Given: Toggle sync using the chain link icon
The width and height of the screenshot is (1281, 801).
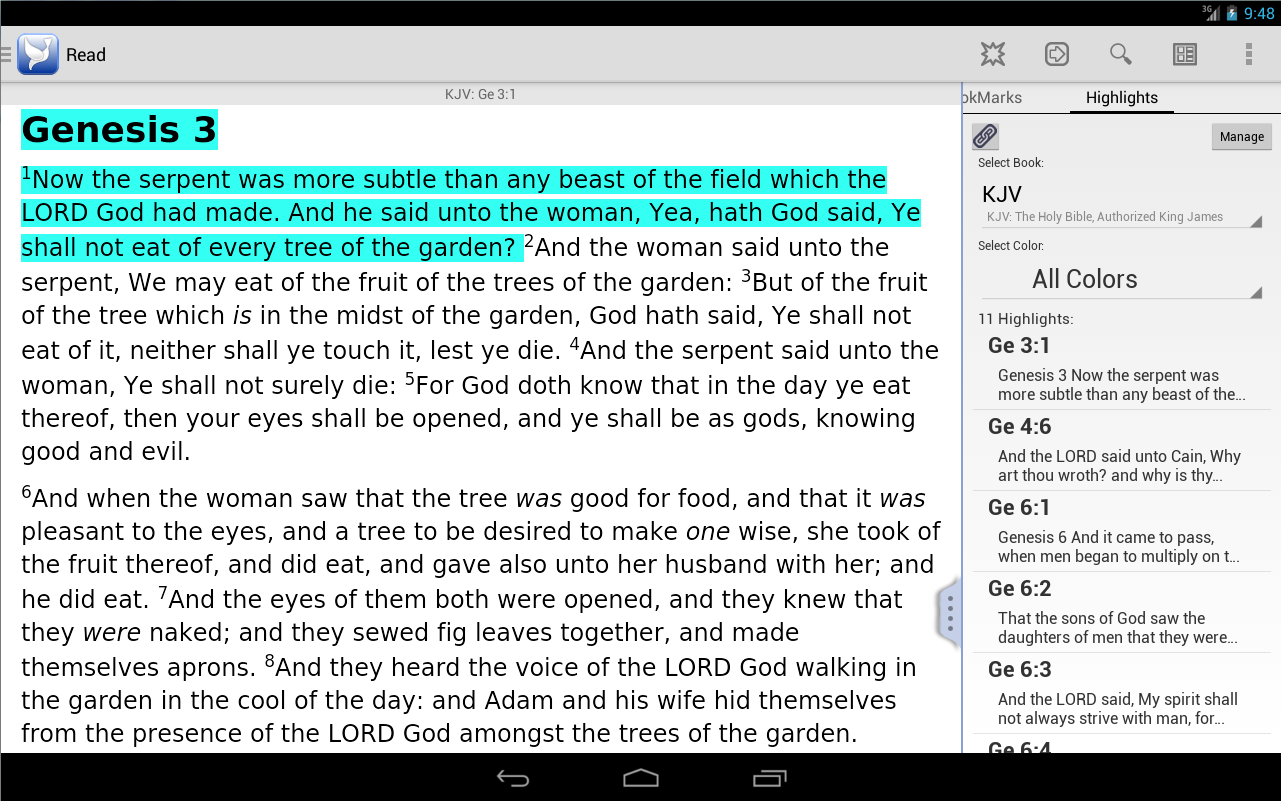Looking at the screenshot, I should coord(984,135).
